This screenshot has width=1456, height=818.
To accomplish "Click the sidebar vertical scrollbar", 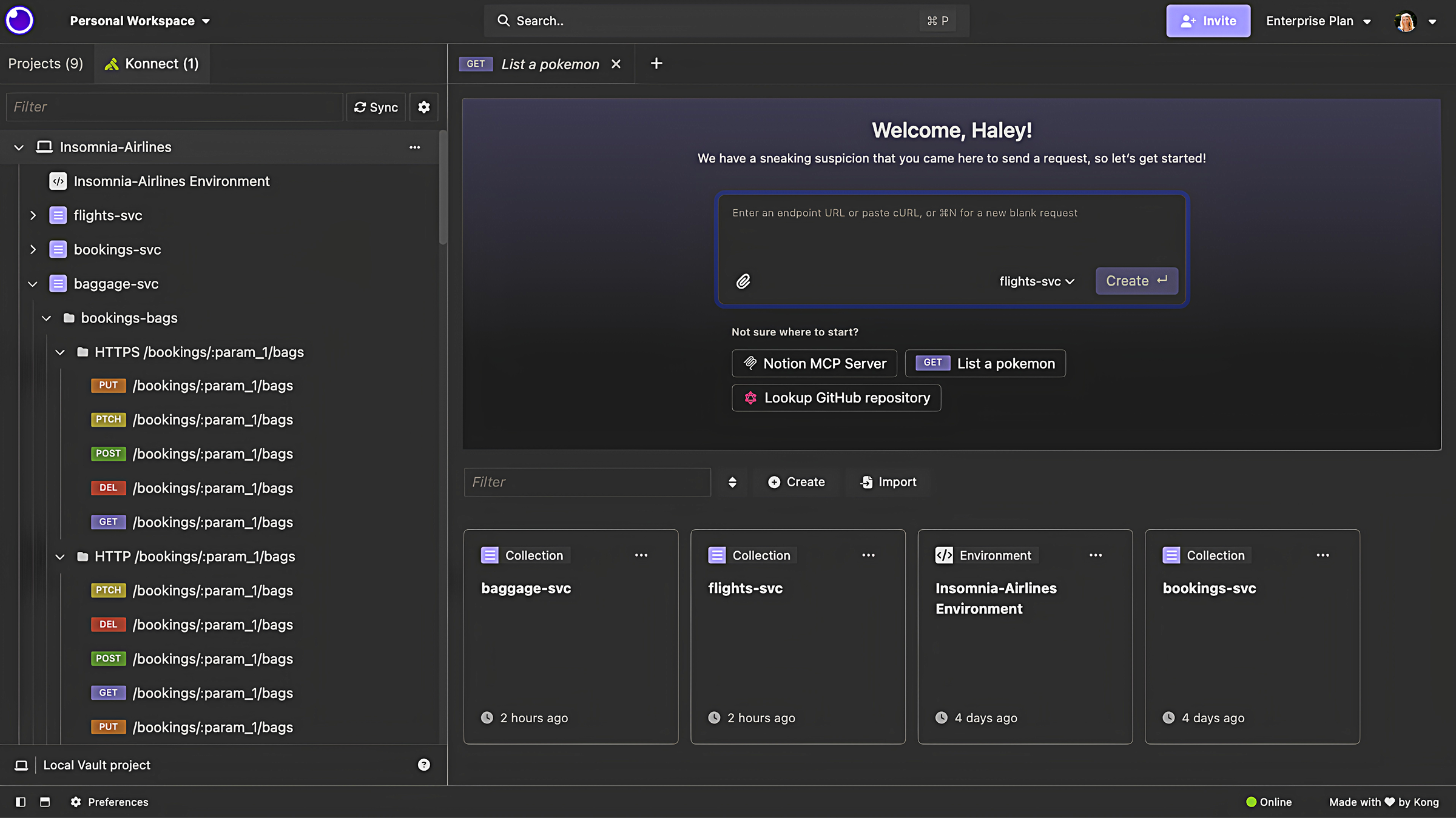I will pos(443,188).
